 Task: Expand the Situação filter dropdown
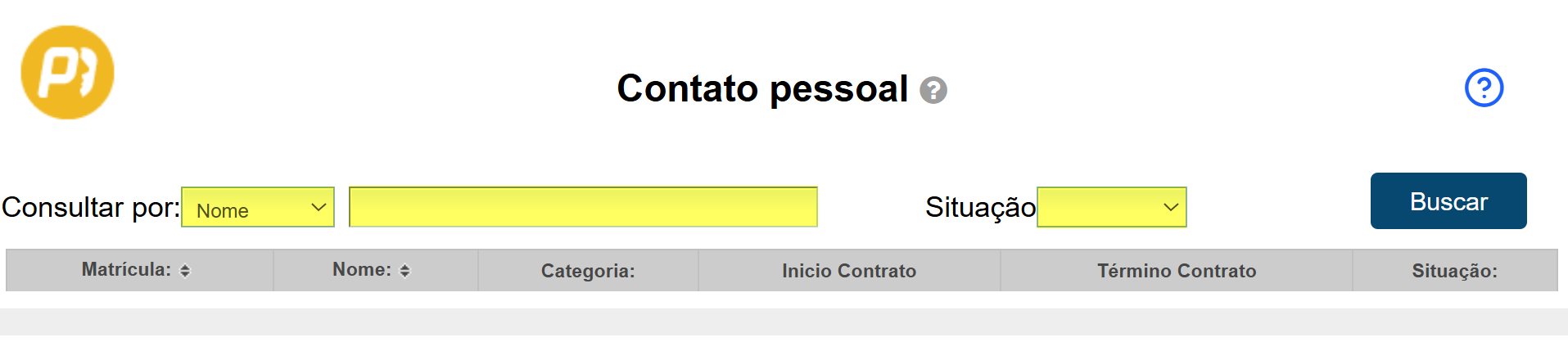coord(1111,208)
